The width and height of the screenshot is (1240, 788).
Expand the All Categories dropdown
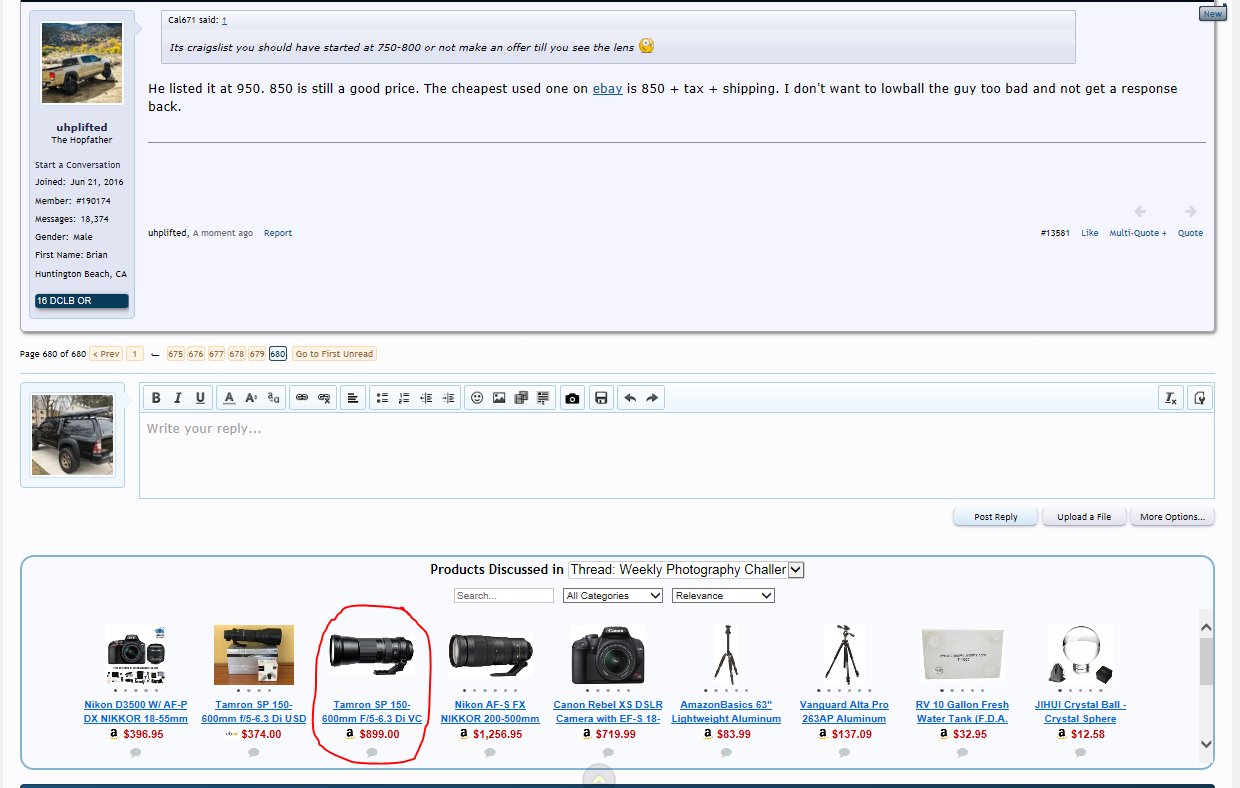point(613,595)
